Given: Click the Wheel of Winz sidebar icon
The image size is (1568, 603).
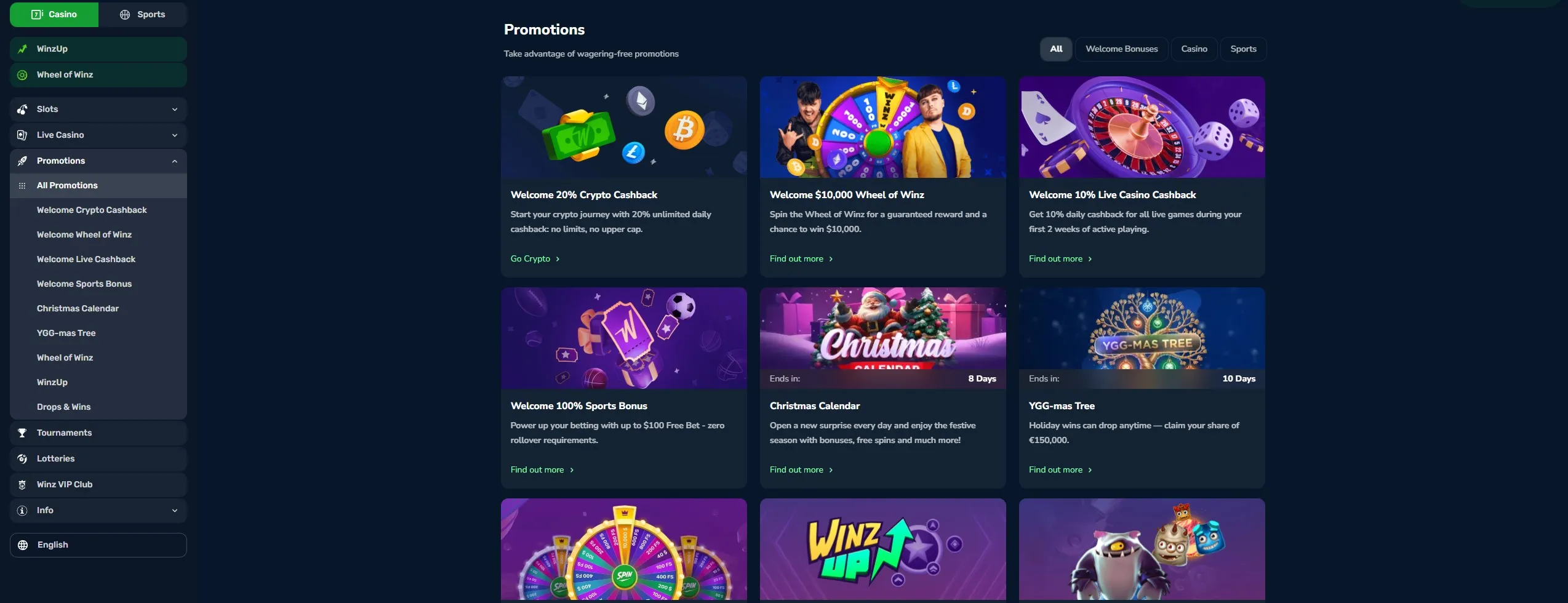Looking at the screenshot, I should tap(23, 75).
